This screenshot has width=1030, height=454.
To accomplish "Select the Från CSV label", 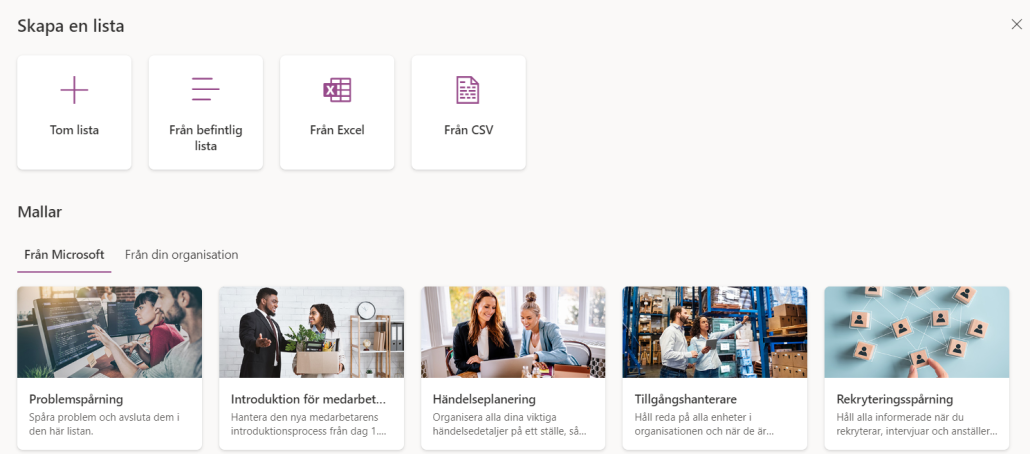I will click(x=468, y=130).
